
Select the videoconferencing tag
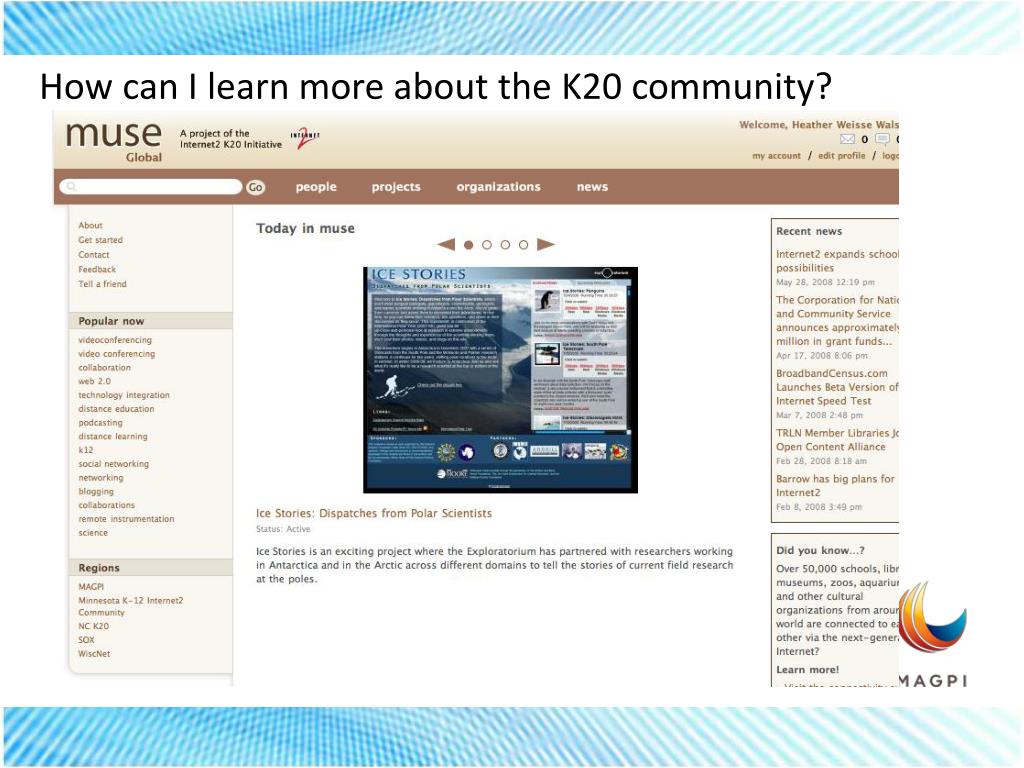[x=115, y=340]
